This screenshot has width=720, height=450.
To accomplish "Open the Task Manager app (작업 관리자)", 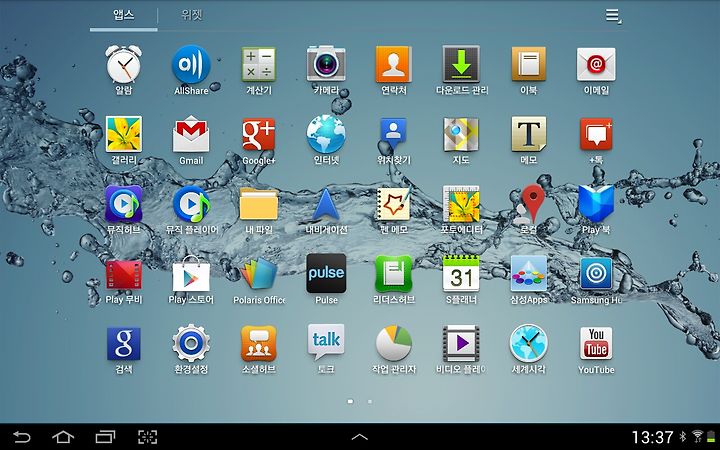I will click(x=394, y=343).
